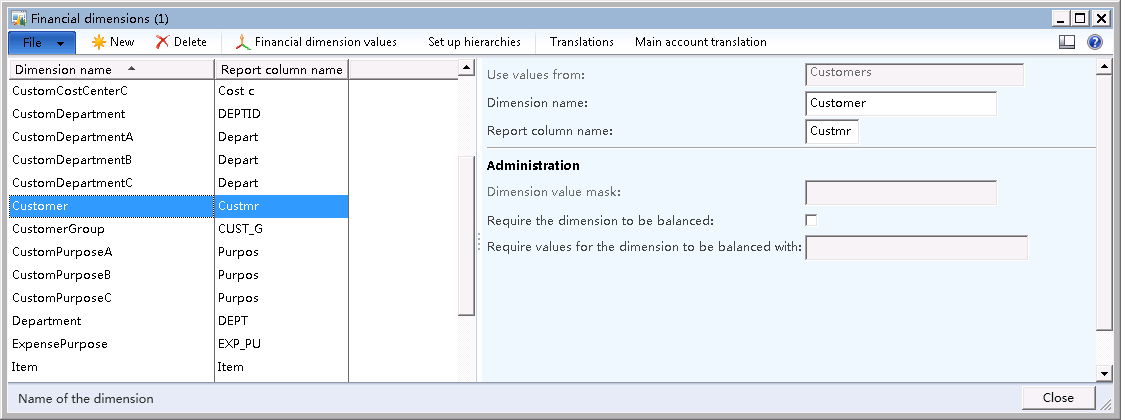Select the CustomDepartmentB row
Screen dimensions: 1121x420
click(x=179, y=160)
